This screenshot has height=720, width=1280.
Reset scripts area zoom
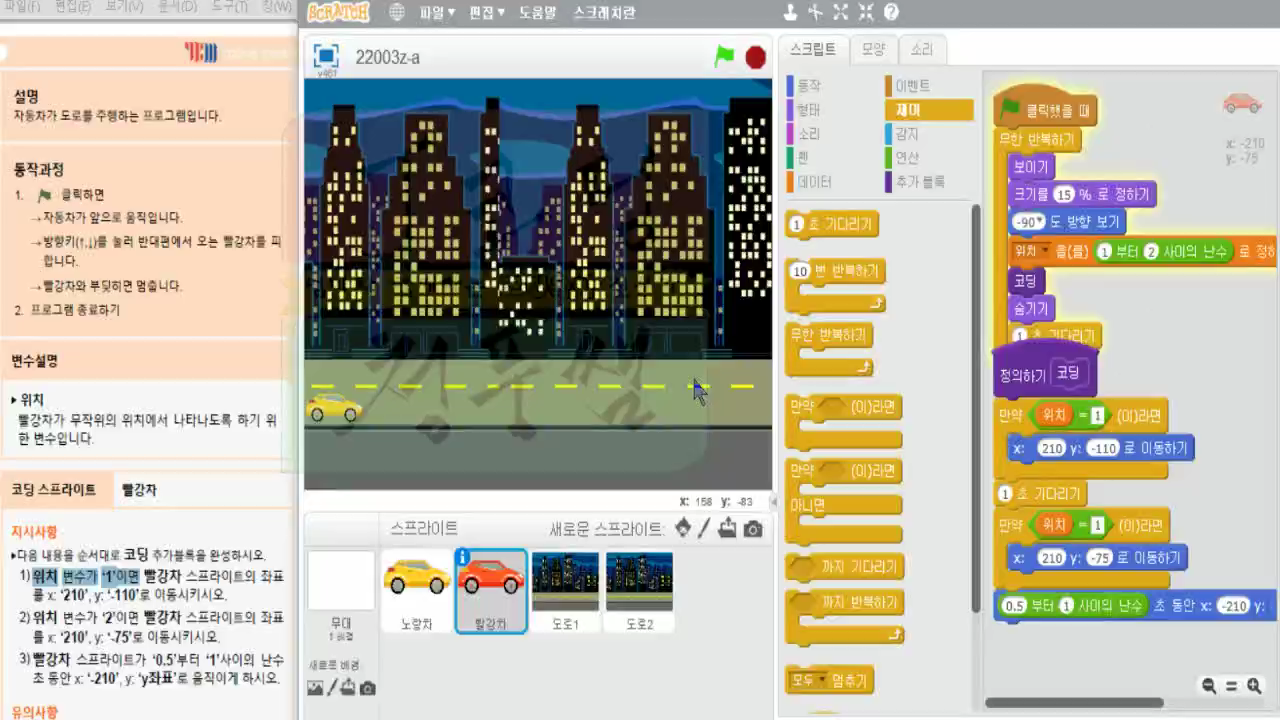(x=1231, y=686)
